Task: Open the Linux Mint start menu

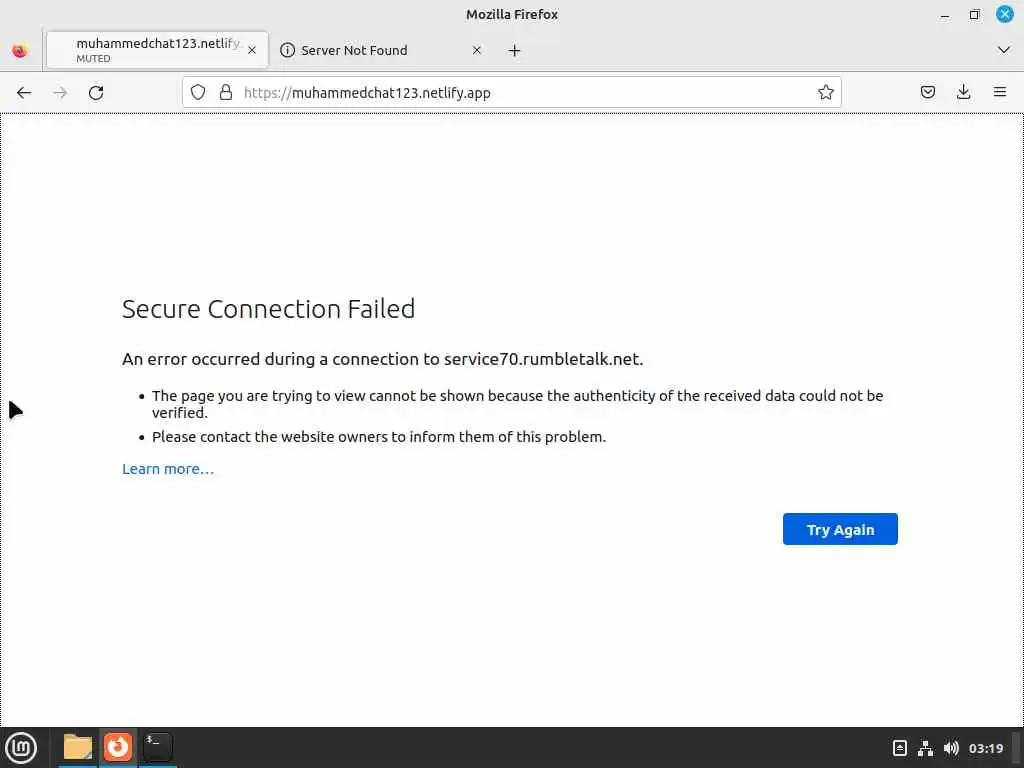Action: pyautogui.click(x=21, y=747)
